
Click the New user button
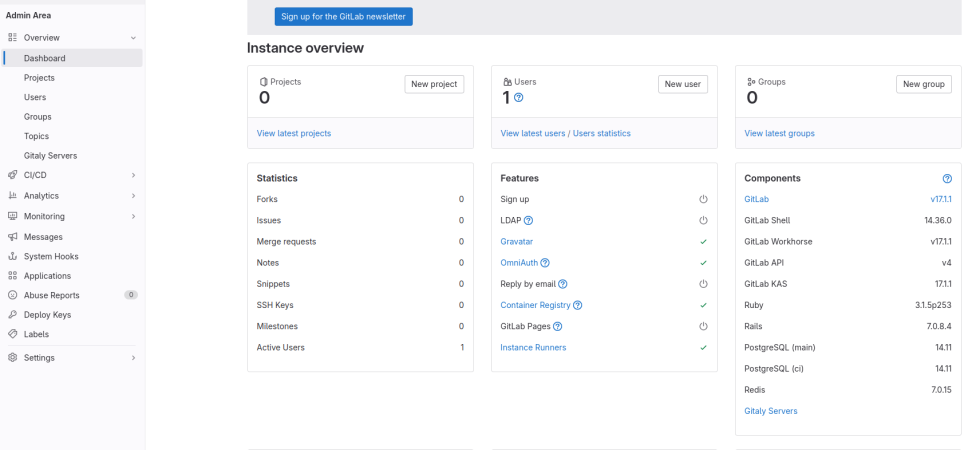click(682, 84)
